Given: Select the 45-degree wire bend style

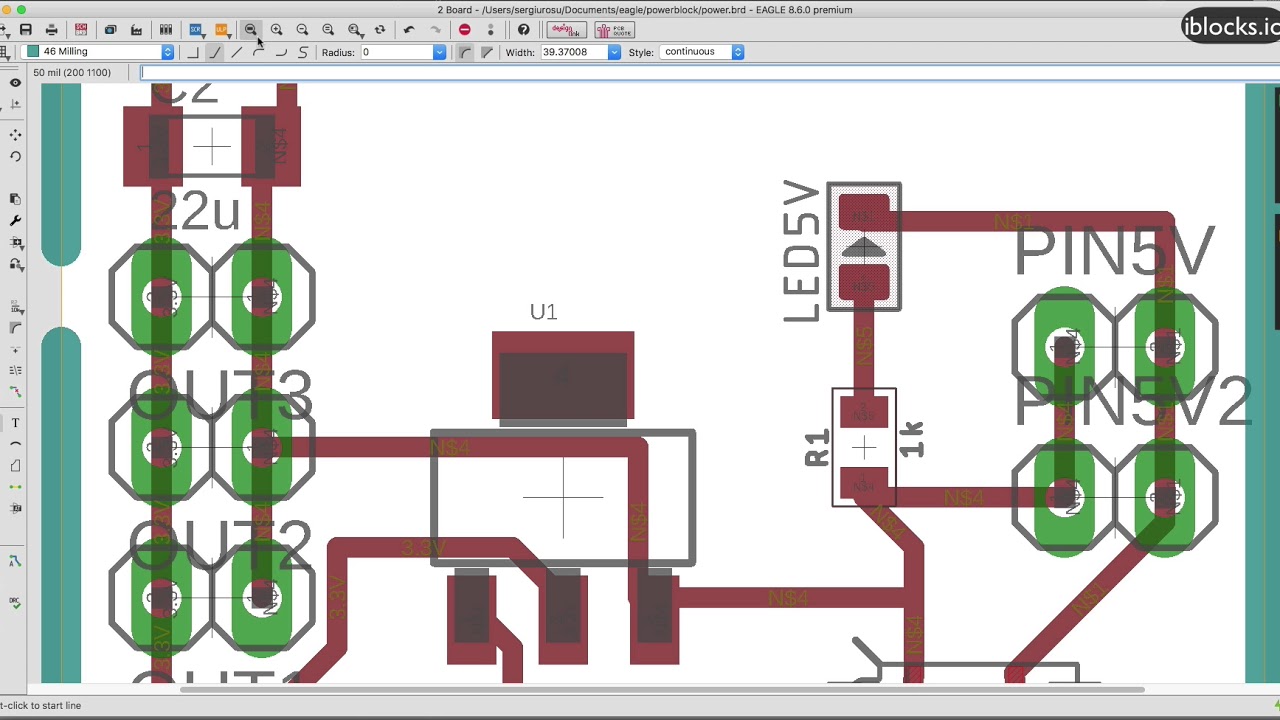Looking at the screenshot, I should [214, 52].
